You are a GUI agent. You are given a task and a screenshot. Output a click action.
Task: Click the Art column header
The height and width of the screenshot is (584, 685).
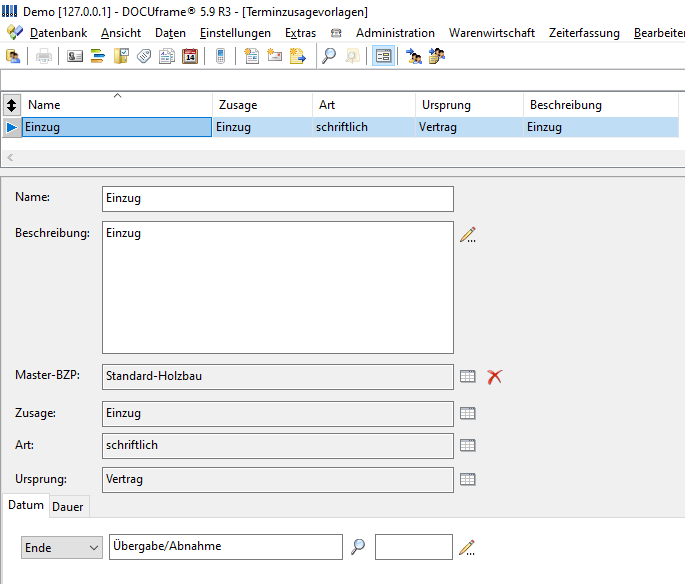tap(364, 105)
